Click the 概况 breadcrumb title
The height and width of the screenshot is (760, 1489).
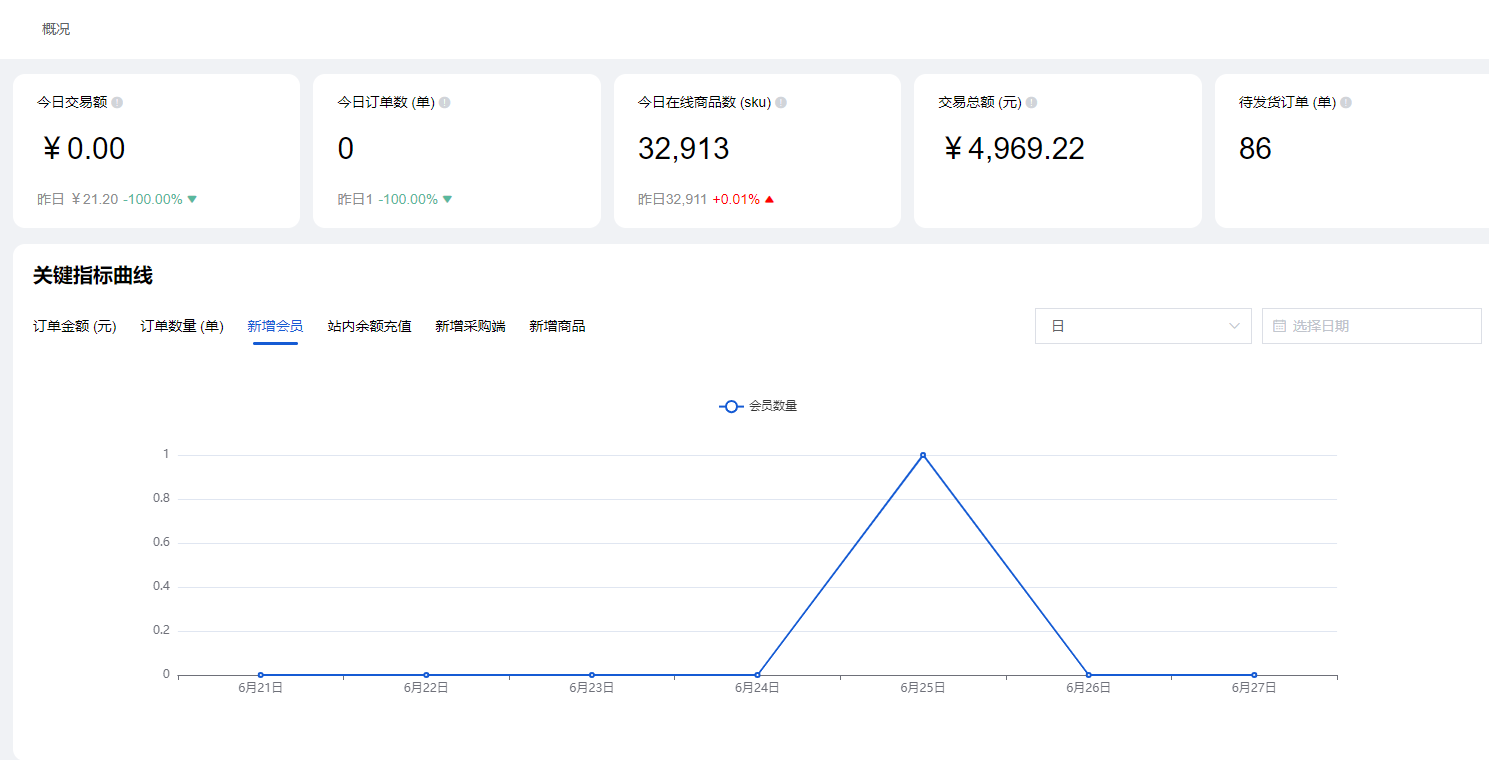click(56, 29)
